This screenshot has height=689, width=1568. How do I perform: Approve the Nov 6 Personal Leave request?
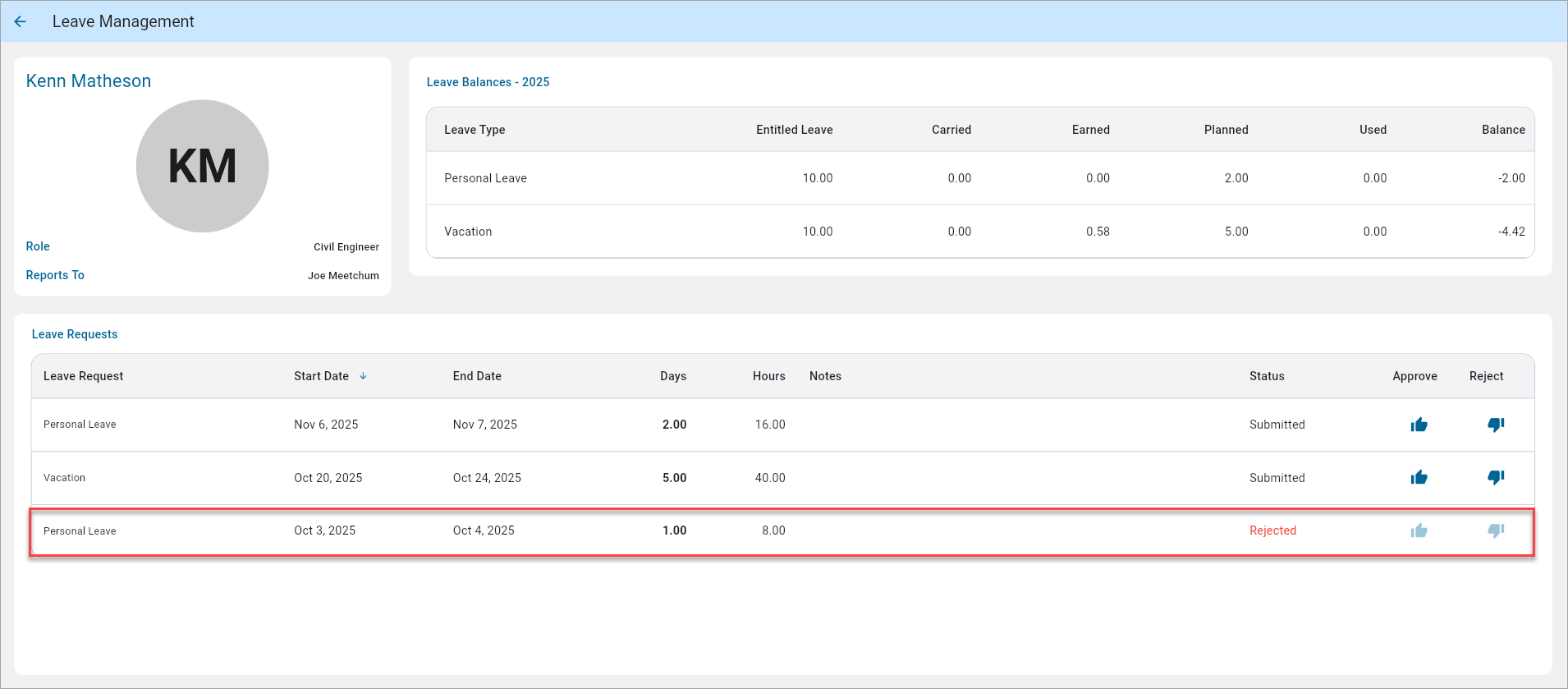tap(1419, 425)
